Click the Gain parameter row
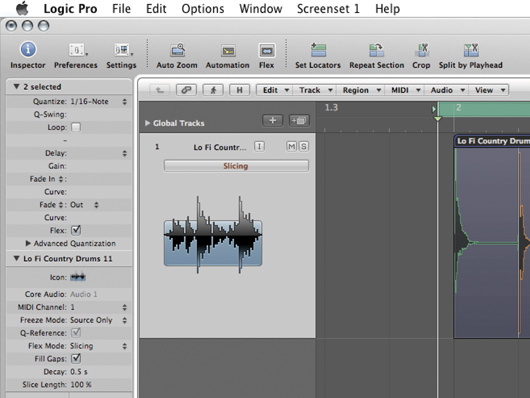 click(69, 166)
